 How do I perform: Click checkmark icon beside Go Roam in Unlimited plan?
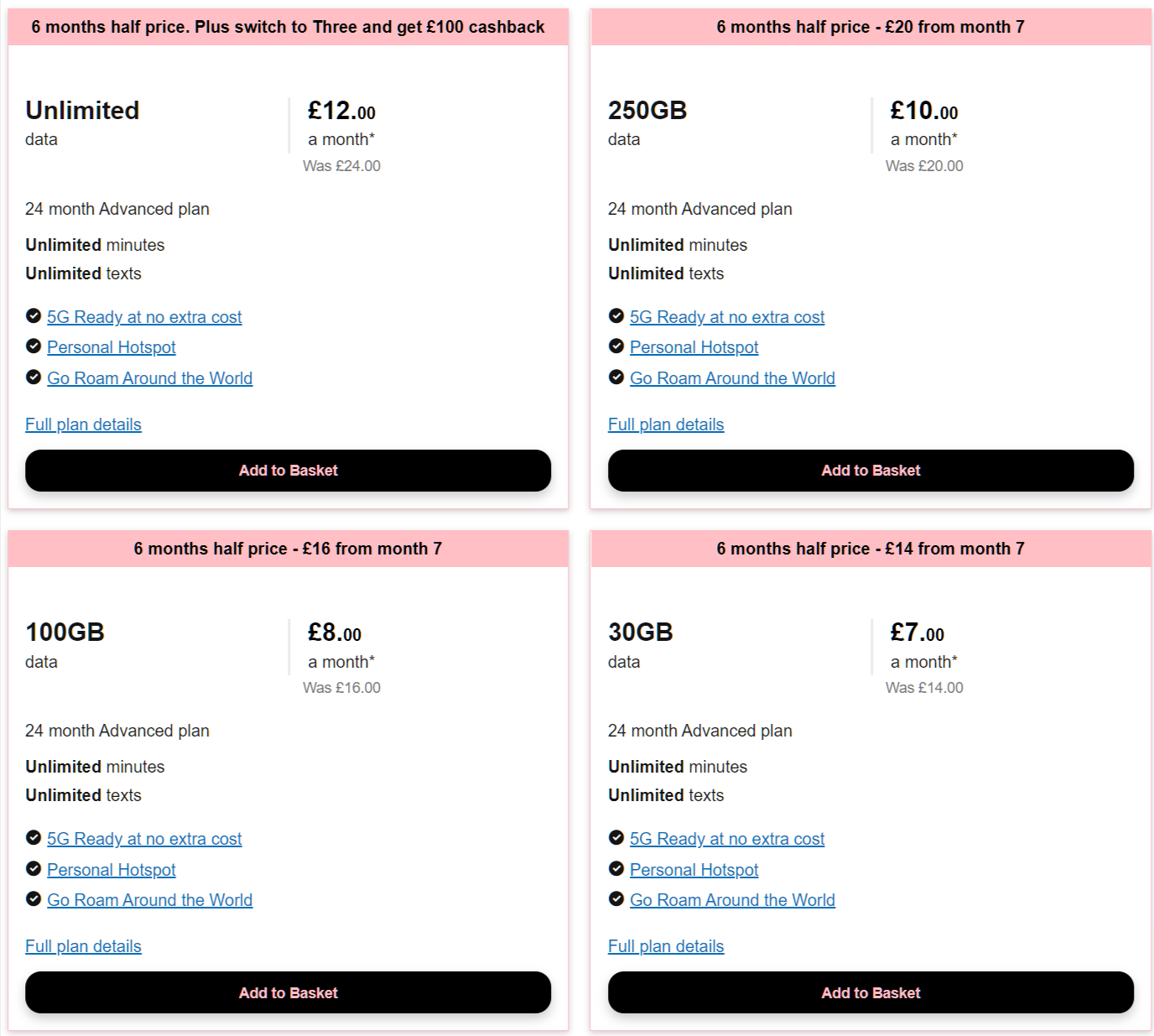tap(34, 377)
